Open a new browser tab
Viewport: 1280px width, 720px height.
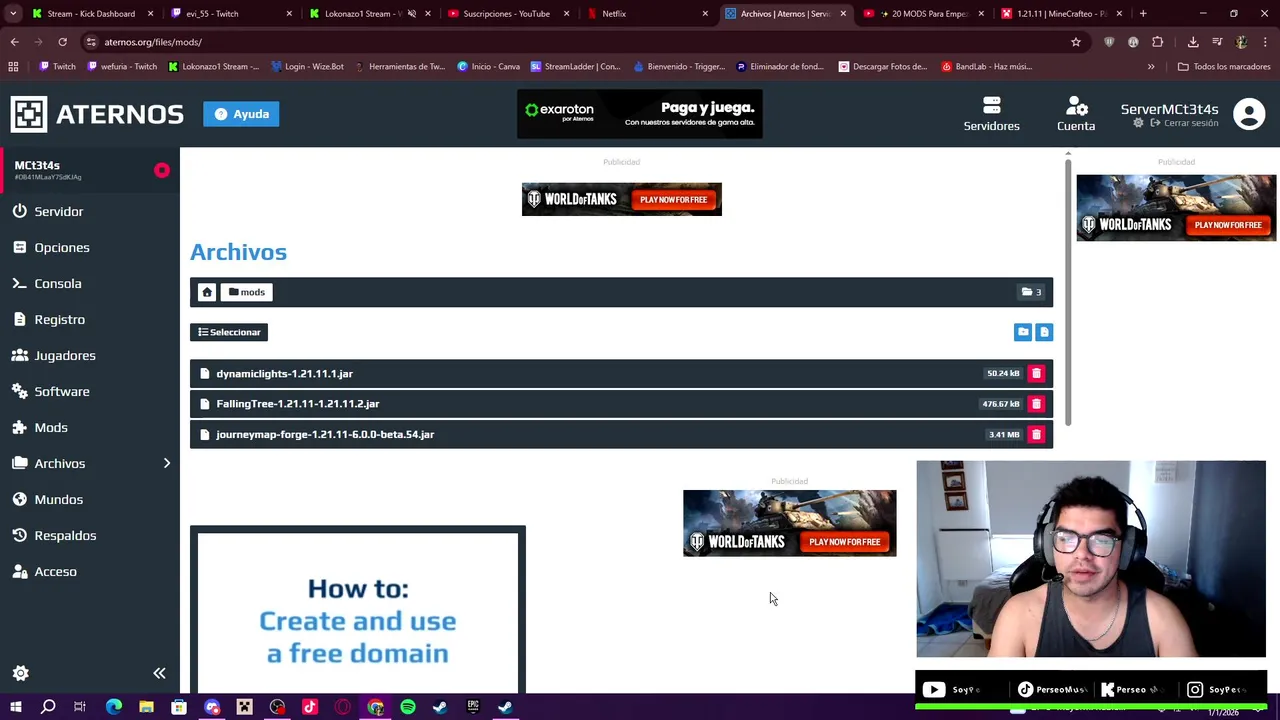tap(1143, 14)
